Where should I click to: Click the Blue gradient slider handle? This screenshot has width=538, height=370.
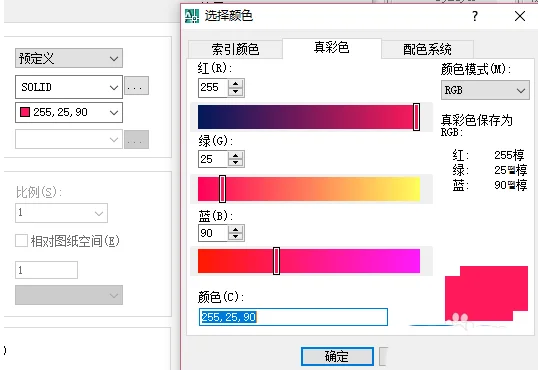277,261
